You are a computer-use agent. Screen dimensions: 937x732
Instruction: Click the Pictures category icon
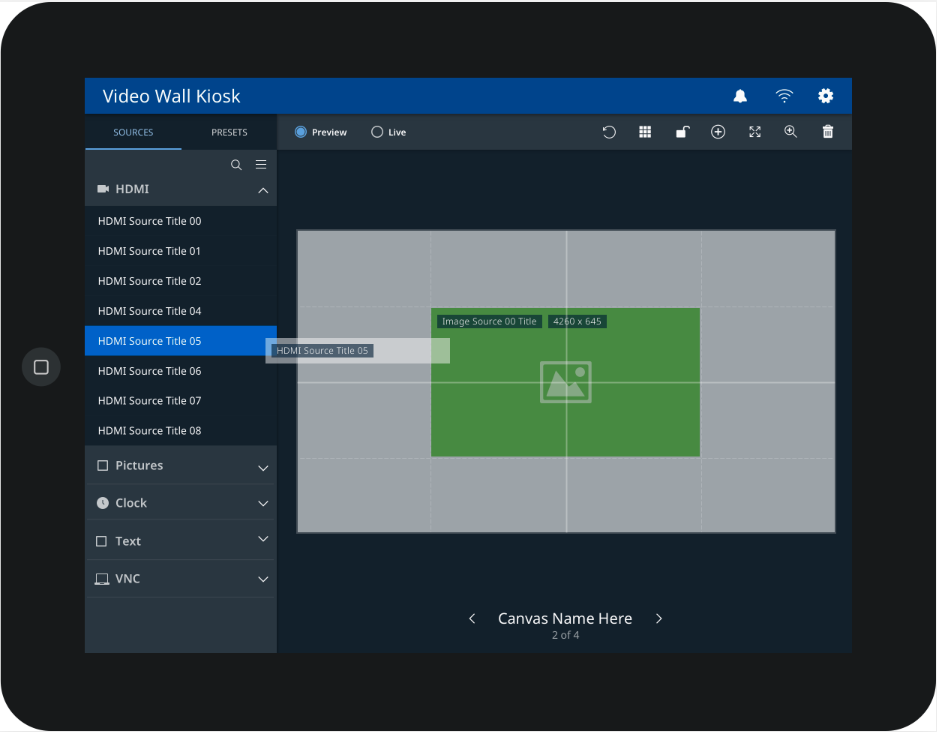click(x=103, y=465)
